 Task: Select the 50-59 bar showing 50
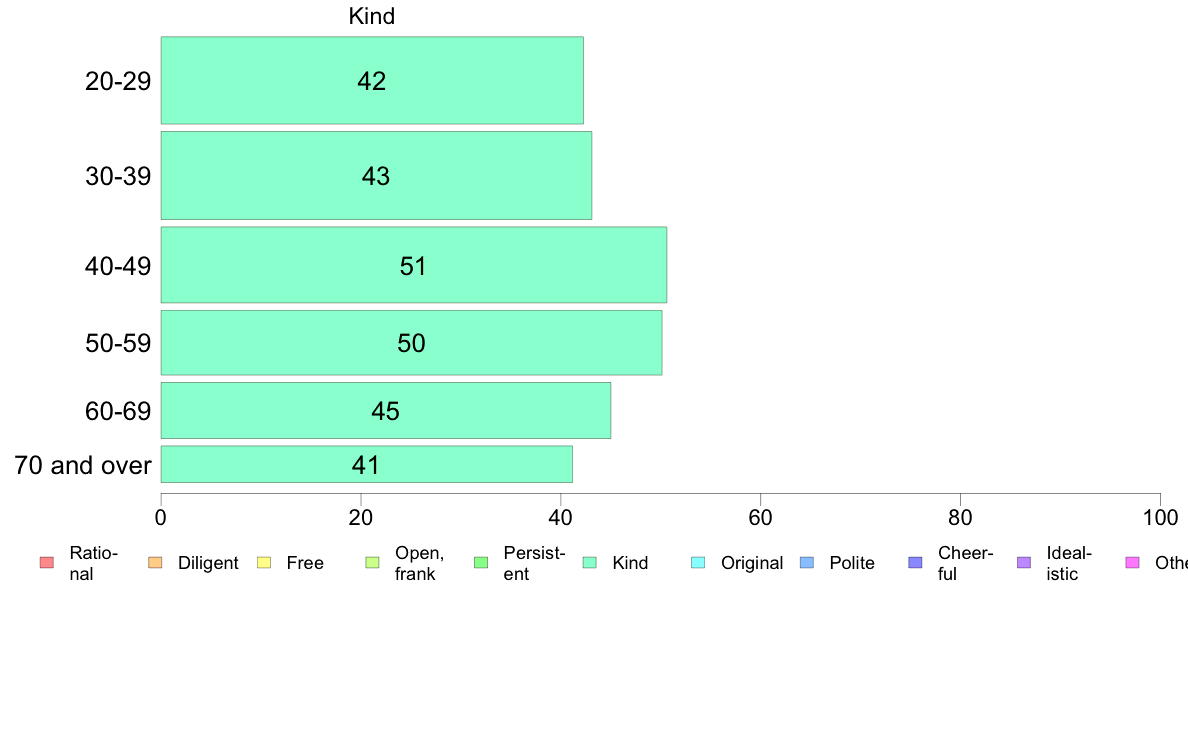pos(411,343)
